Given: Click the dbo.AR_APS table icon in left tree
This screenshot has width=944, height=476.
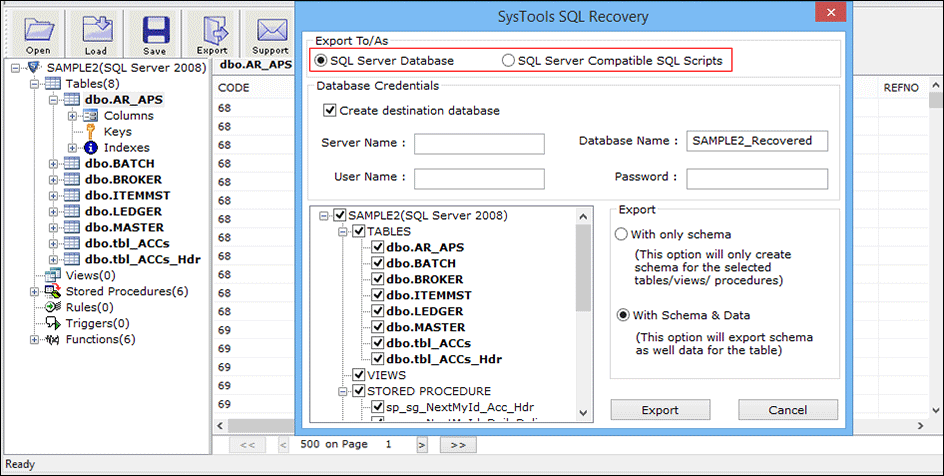Looking at the screenshot, I should pyautogui.click(x=72, y=99).
